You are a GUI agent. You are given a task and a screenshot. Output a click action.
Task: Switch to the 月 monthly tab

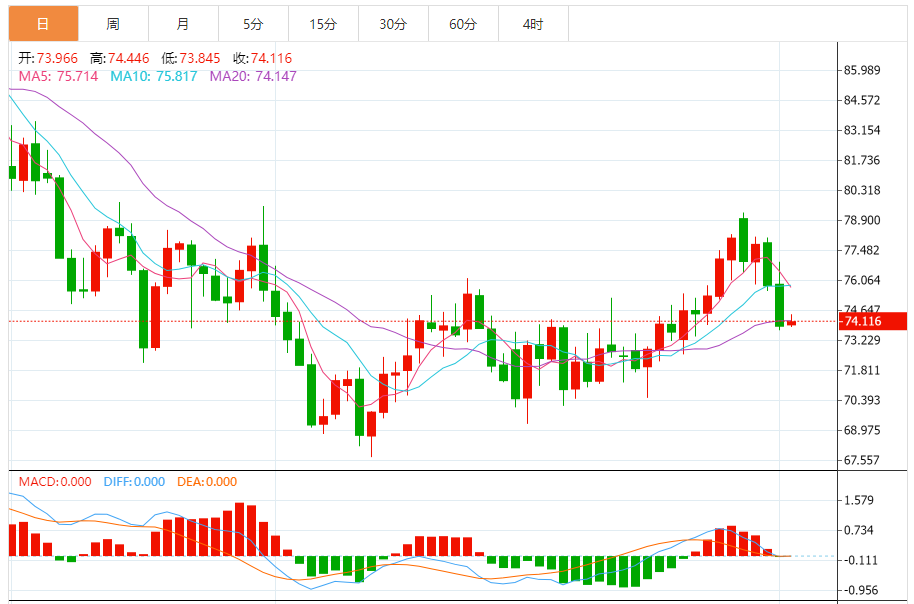point(183,24)
